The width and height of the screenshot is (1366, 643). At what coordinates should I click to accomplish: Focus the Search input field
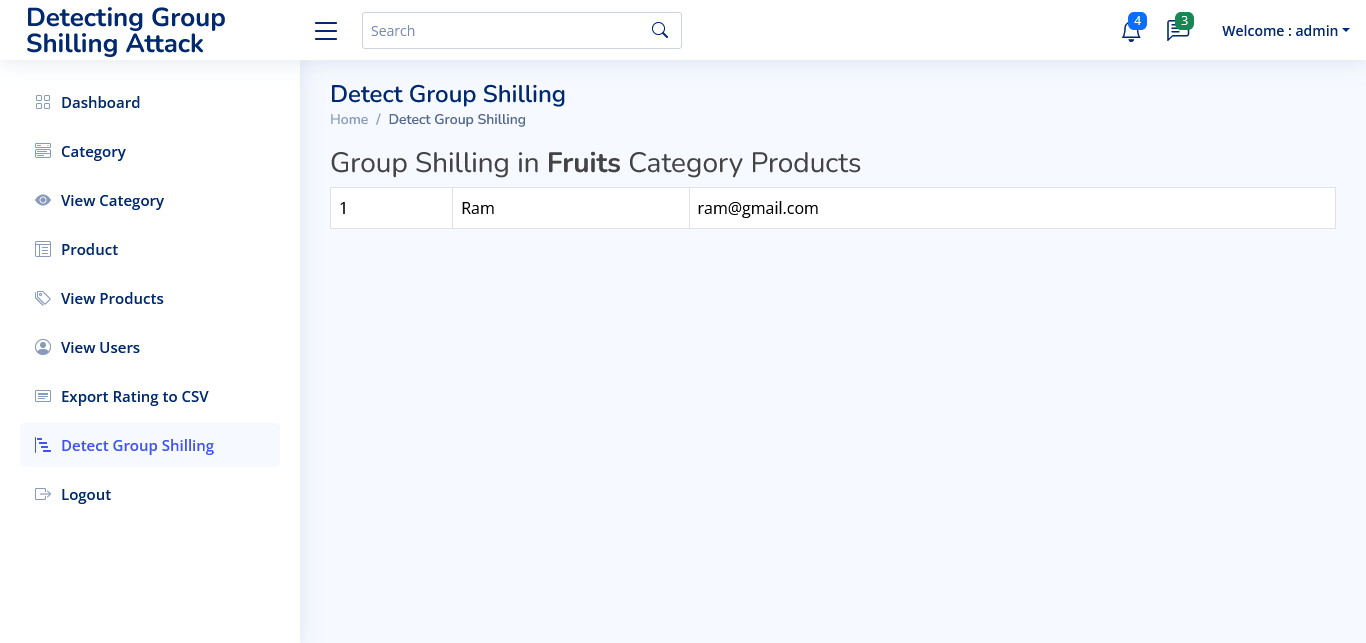point(506,30)
